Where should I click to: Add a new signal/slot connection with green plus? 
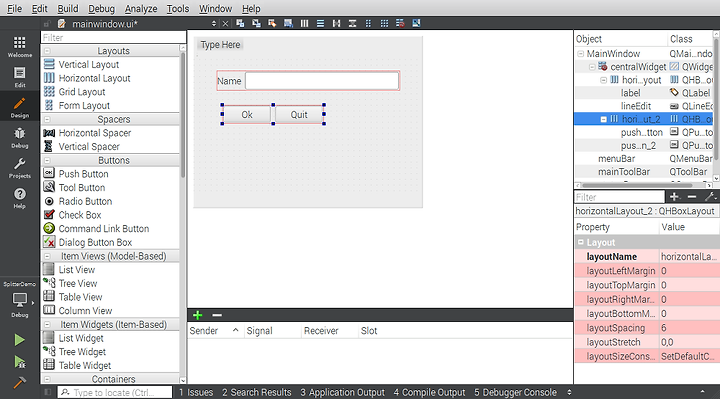click(x=197, y=315)
